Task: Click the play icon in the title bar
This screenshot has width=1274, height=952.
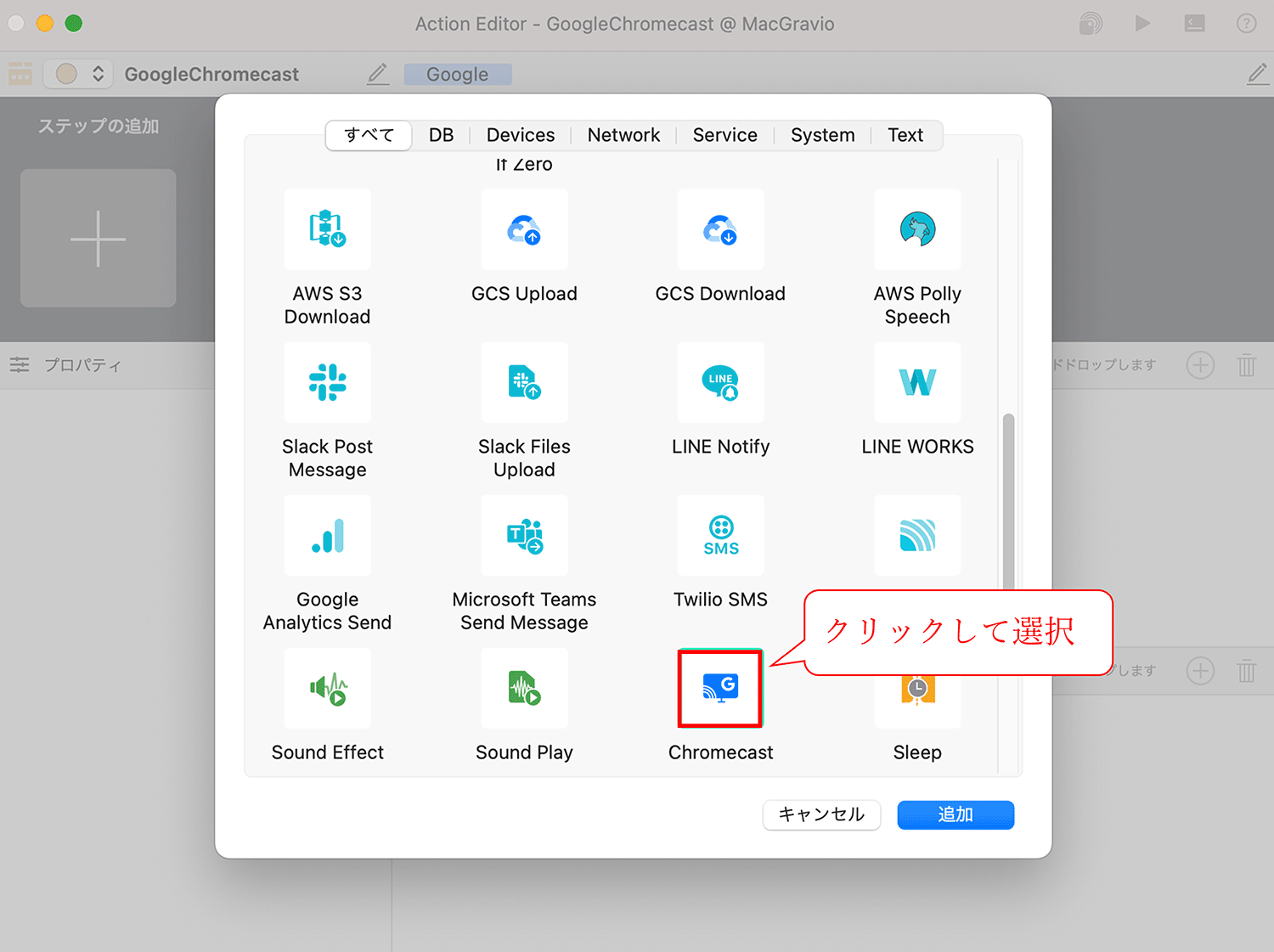Action: point(1142,24)
